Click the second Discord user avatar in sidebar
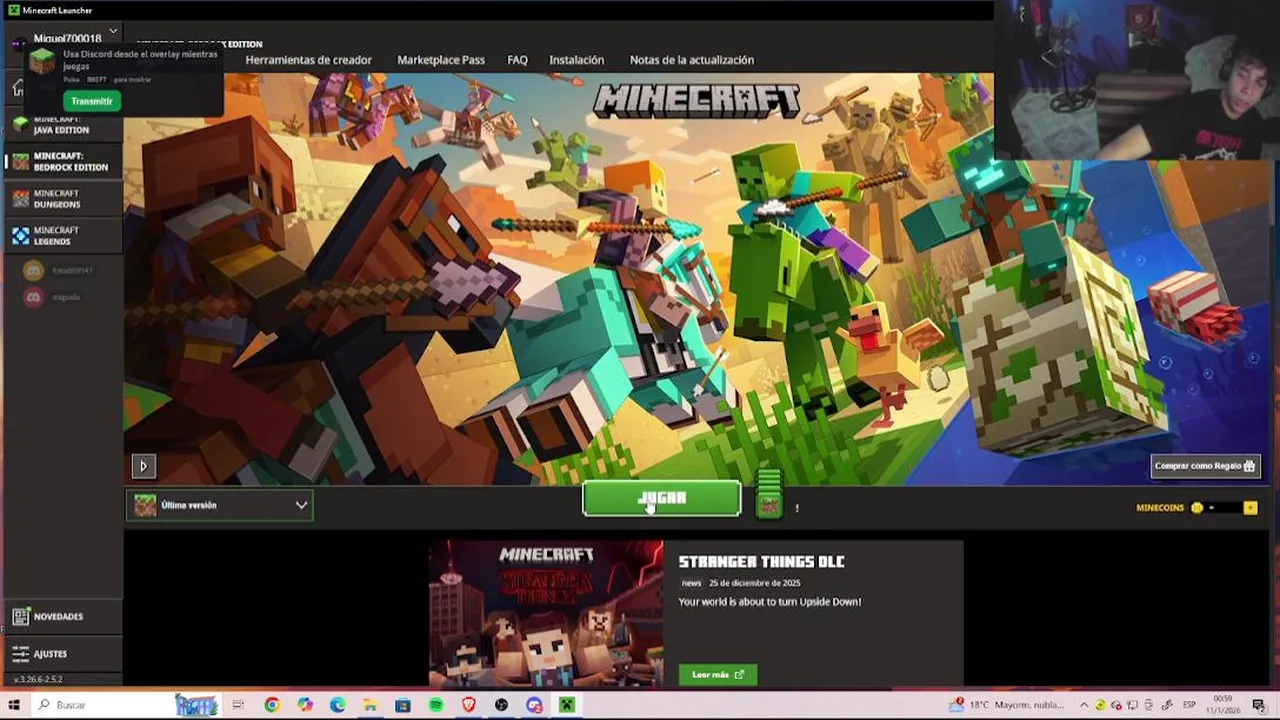This screenshot has height=720, width=1280. click(34, 297)
